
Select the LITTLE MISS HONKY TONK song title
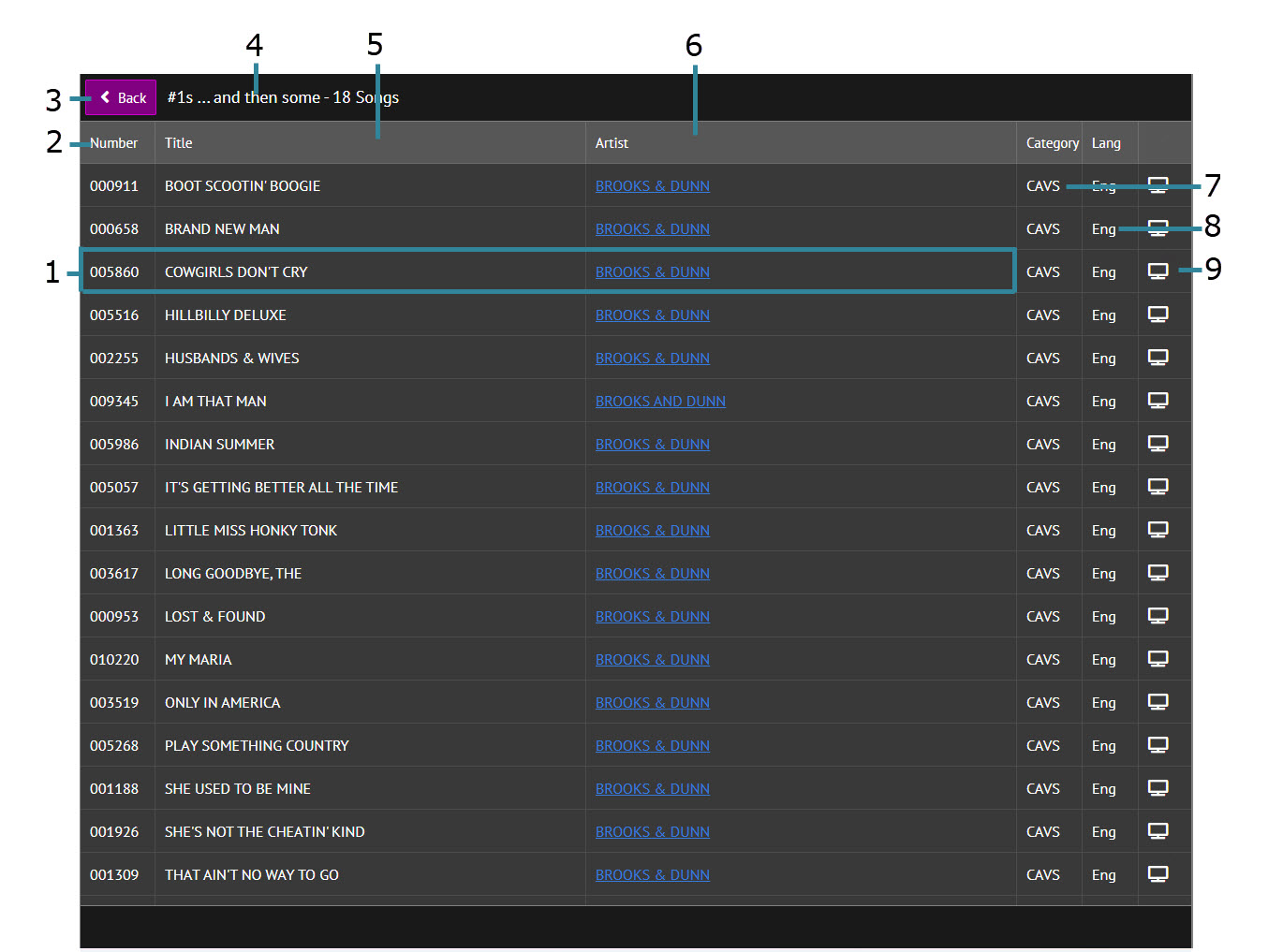pyautogui.click(x=251, y=531)
